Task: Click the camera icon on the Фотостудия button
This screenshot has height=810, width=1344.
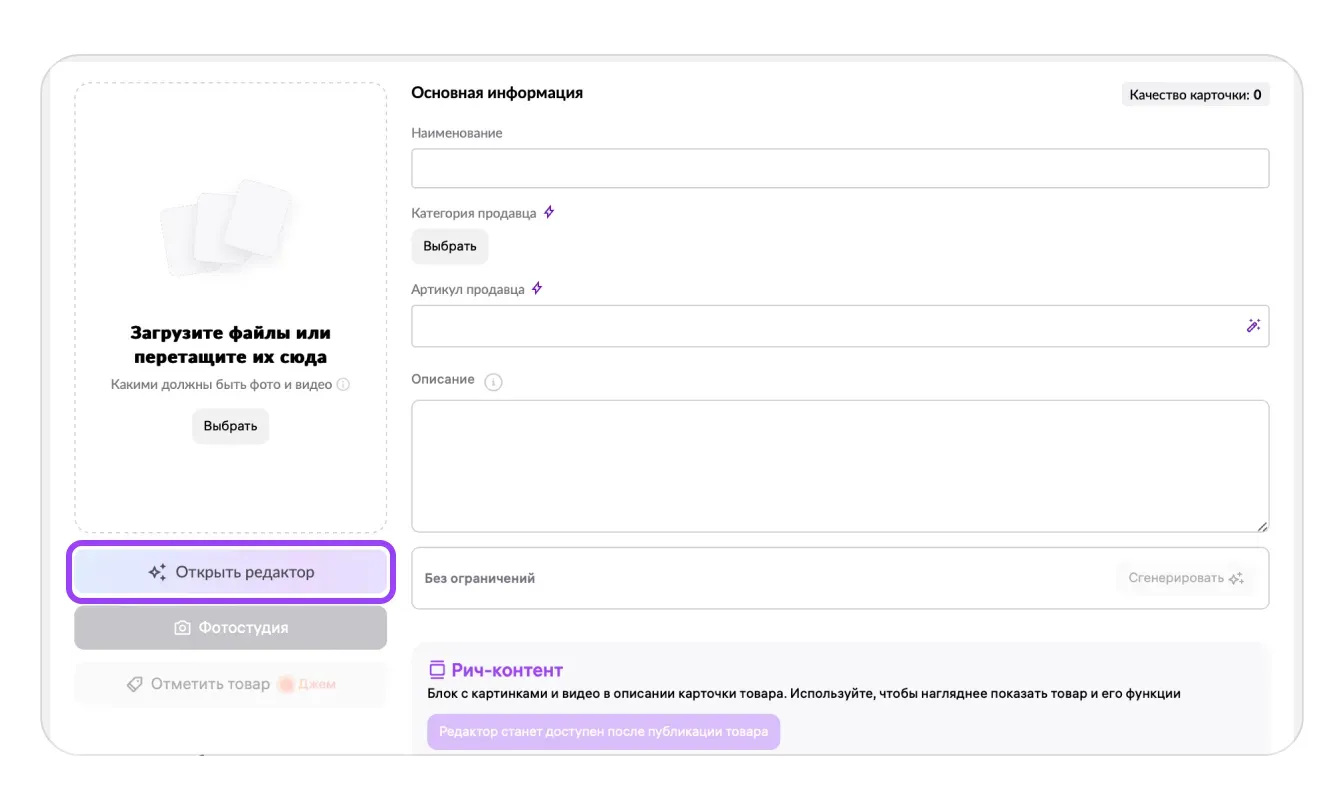Action: coord(182,628)
